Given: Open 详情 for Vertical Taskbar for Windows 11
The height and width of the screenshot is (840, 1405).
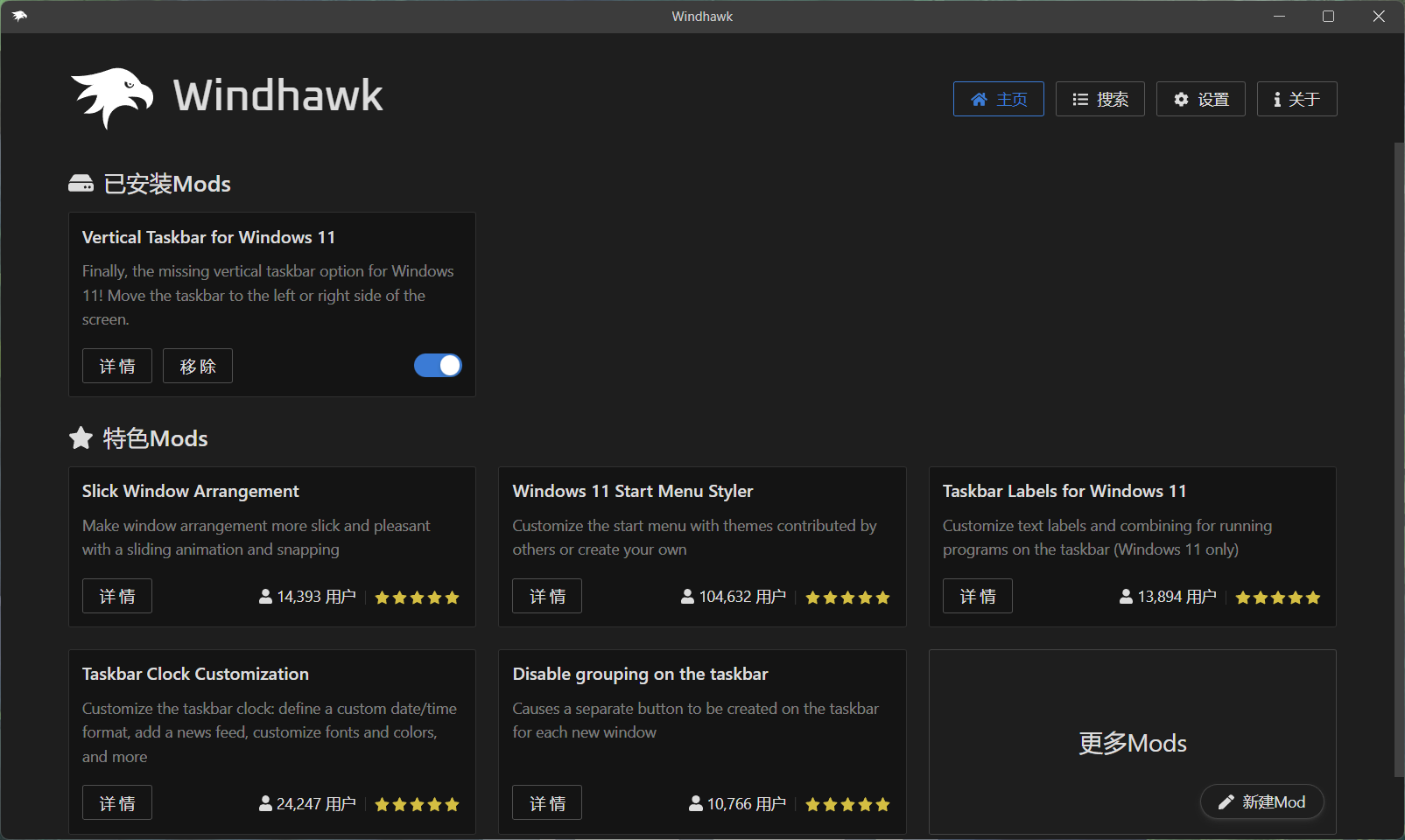Looking at the screenshot, I should tap(117, 366).
